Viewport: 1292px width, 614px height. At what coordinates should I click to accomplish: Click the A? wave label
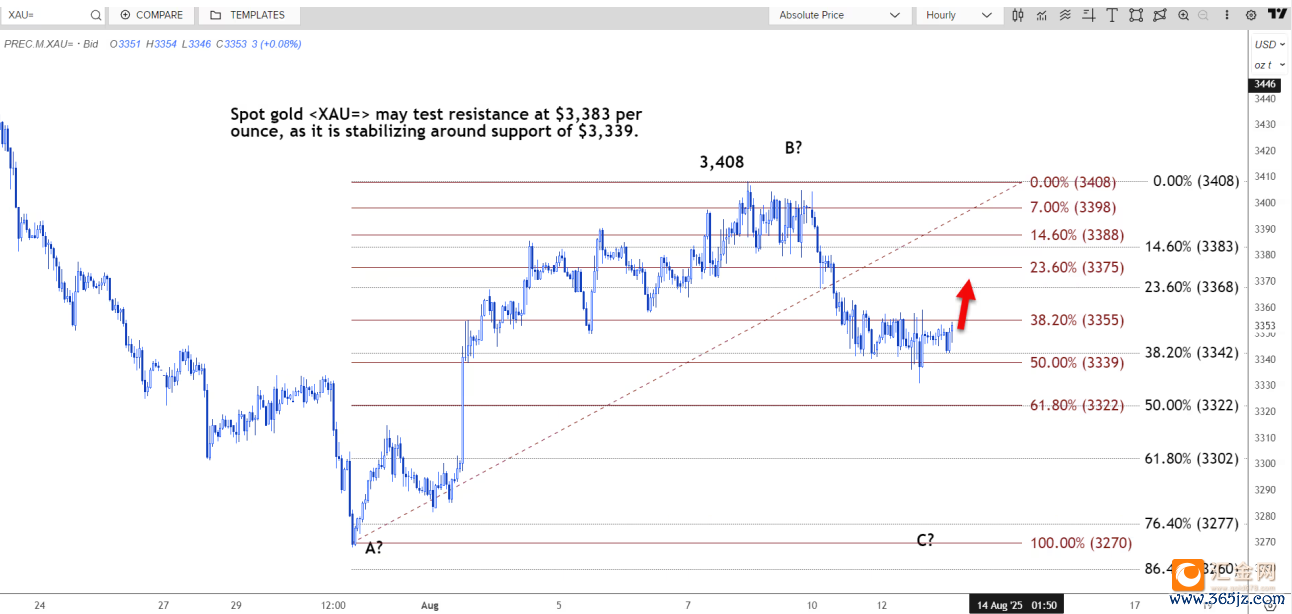pos(375,548)
